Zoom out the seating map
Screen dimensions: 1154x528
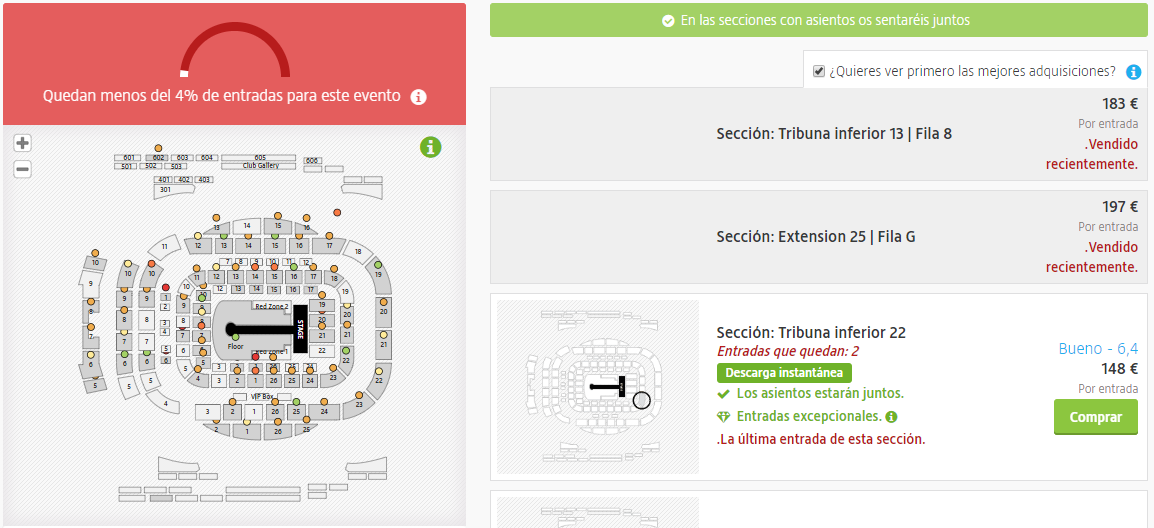23,169
